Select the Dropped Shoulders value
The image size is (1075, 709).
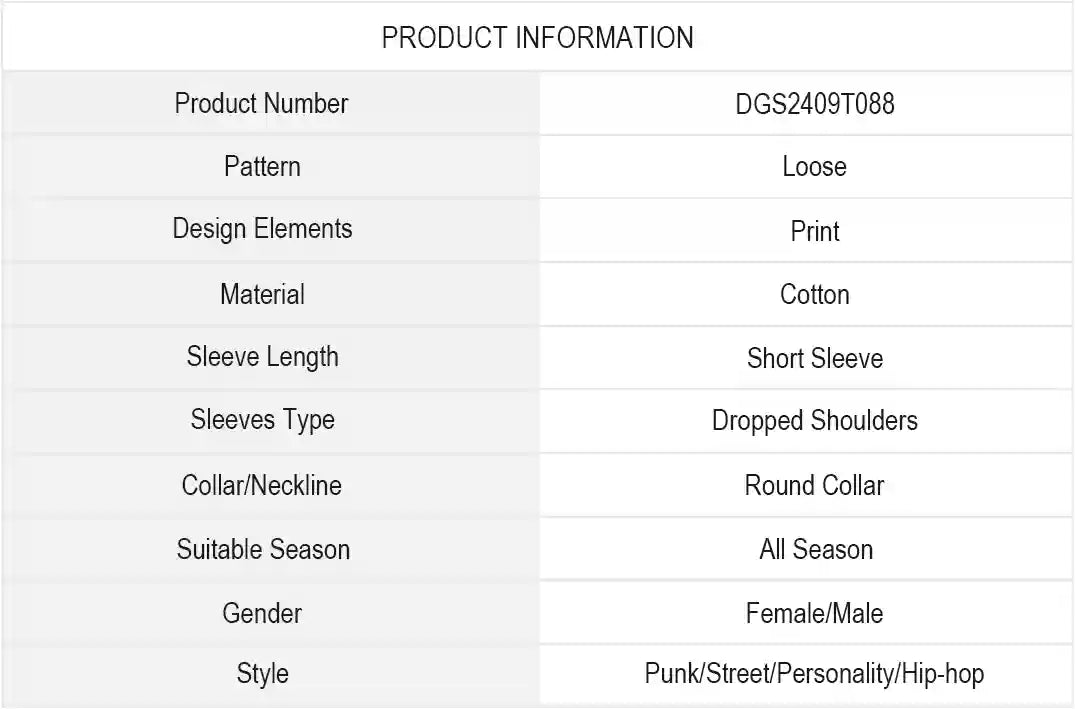click(x=814, y=421)
